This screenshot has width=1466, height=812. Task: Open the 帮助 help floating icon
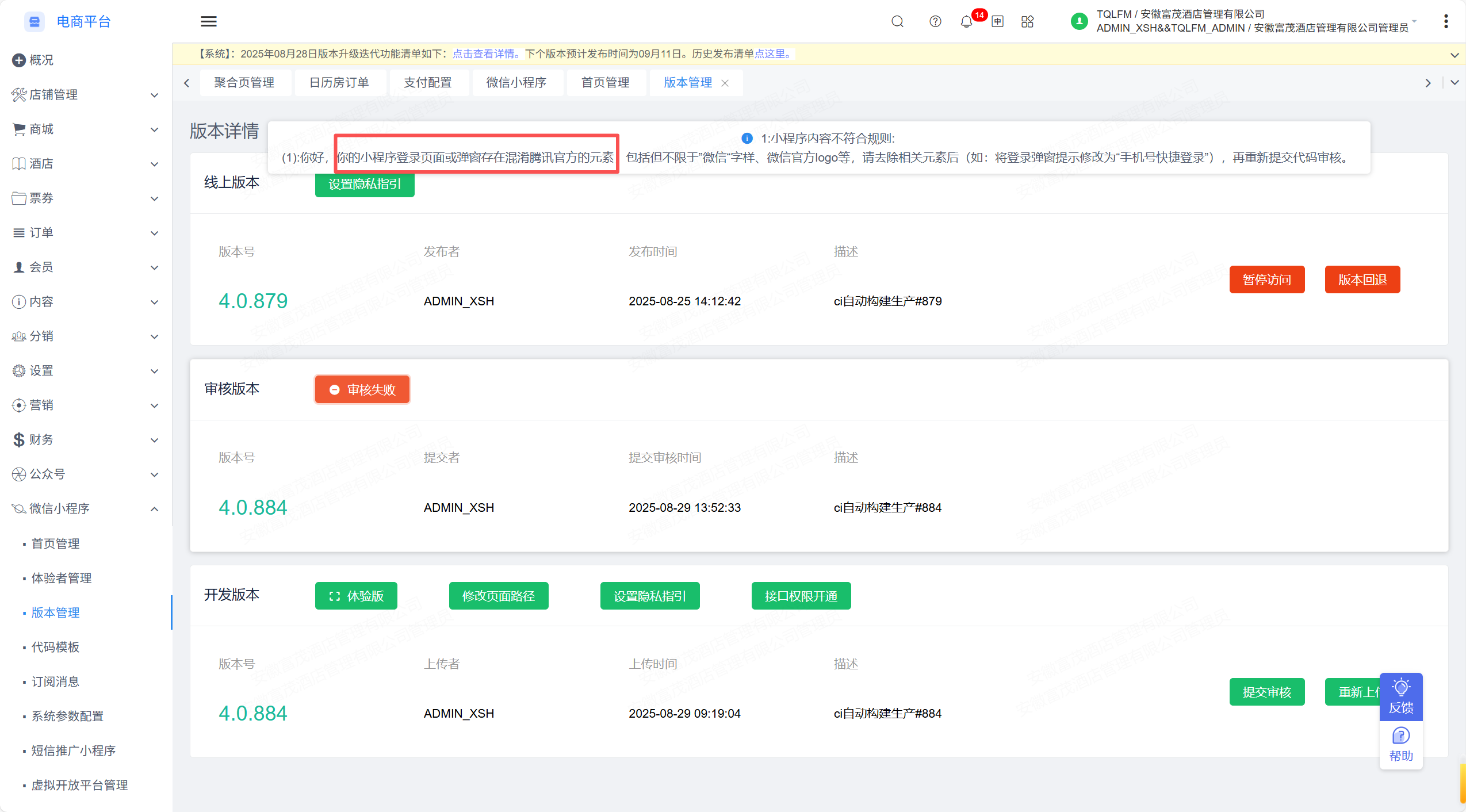1400,745
